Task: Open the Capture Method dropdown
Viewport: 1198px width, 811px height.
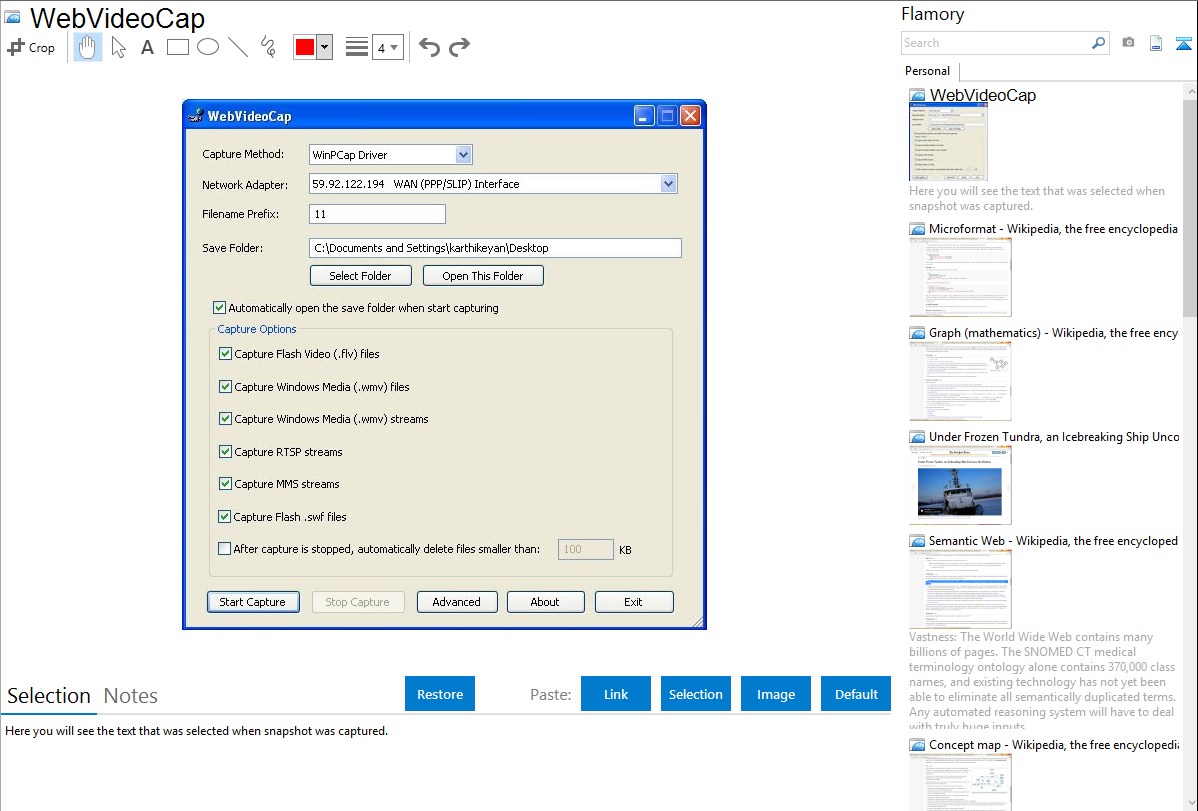Action: pyautogui.click(x=463, y=155)
